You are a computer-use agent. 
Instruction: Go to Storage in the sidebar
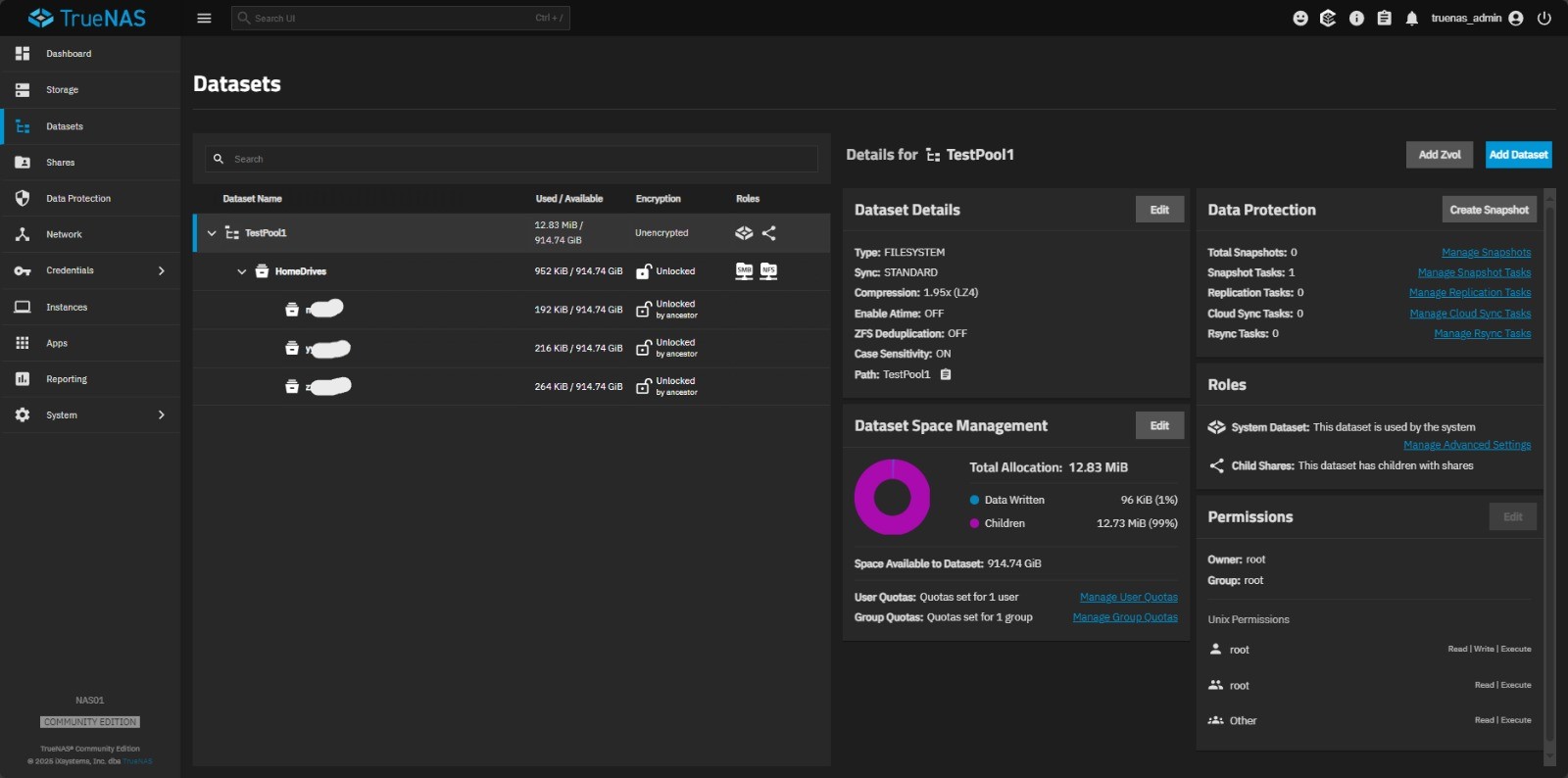click(91, 90)
